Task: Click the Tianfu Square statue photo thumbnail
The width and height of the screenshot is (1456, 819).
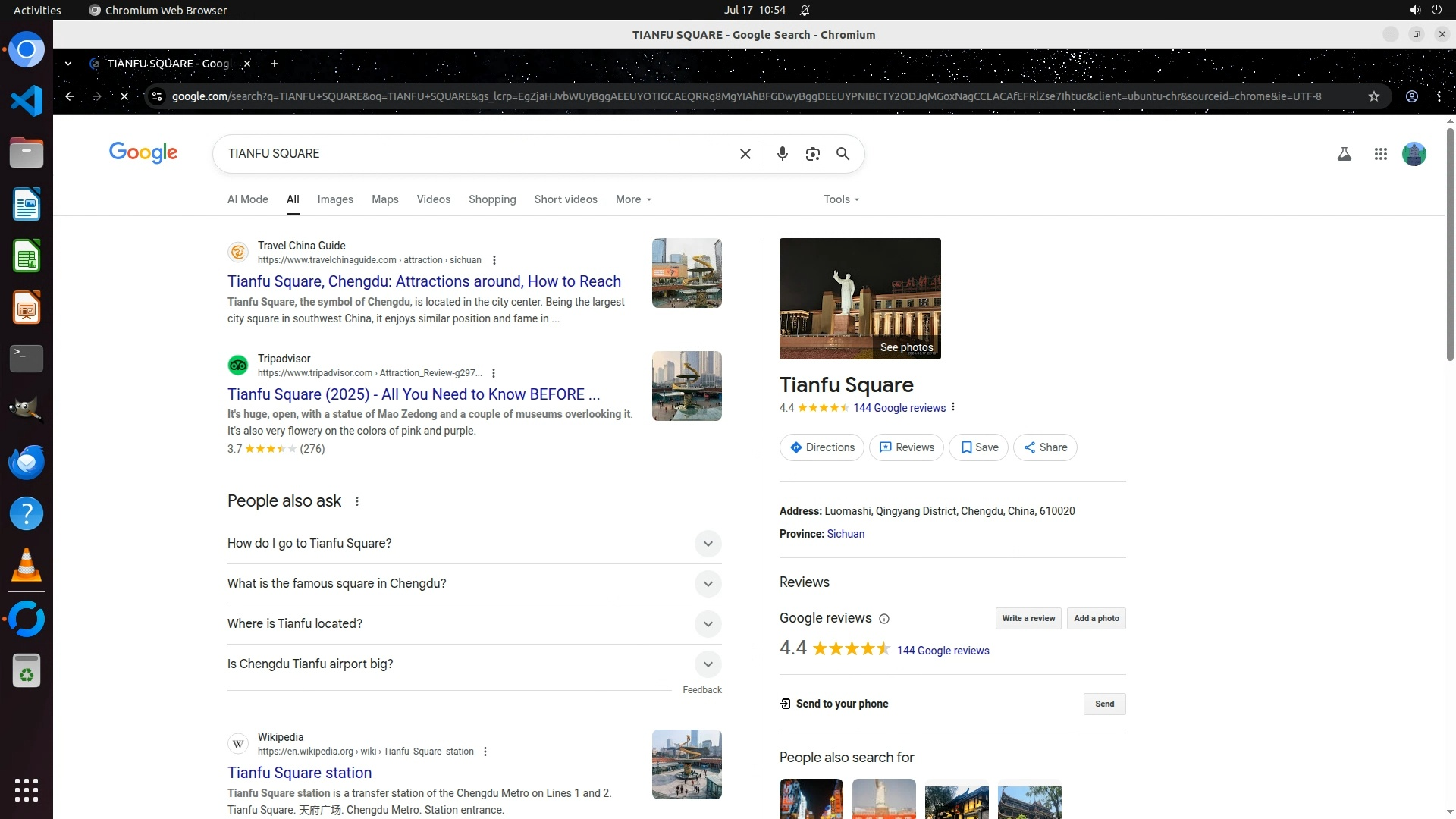Action: point(859,298)
